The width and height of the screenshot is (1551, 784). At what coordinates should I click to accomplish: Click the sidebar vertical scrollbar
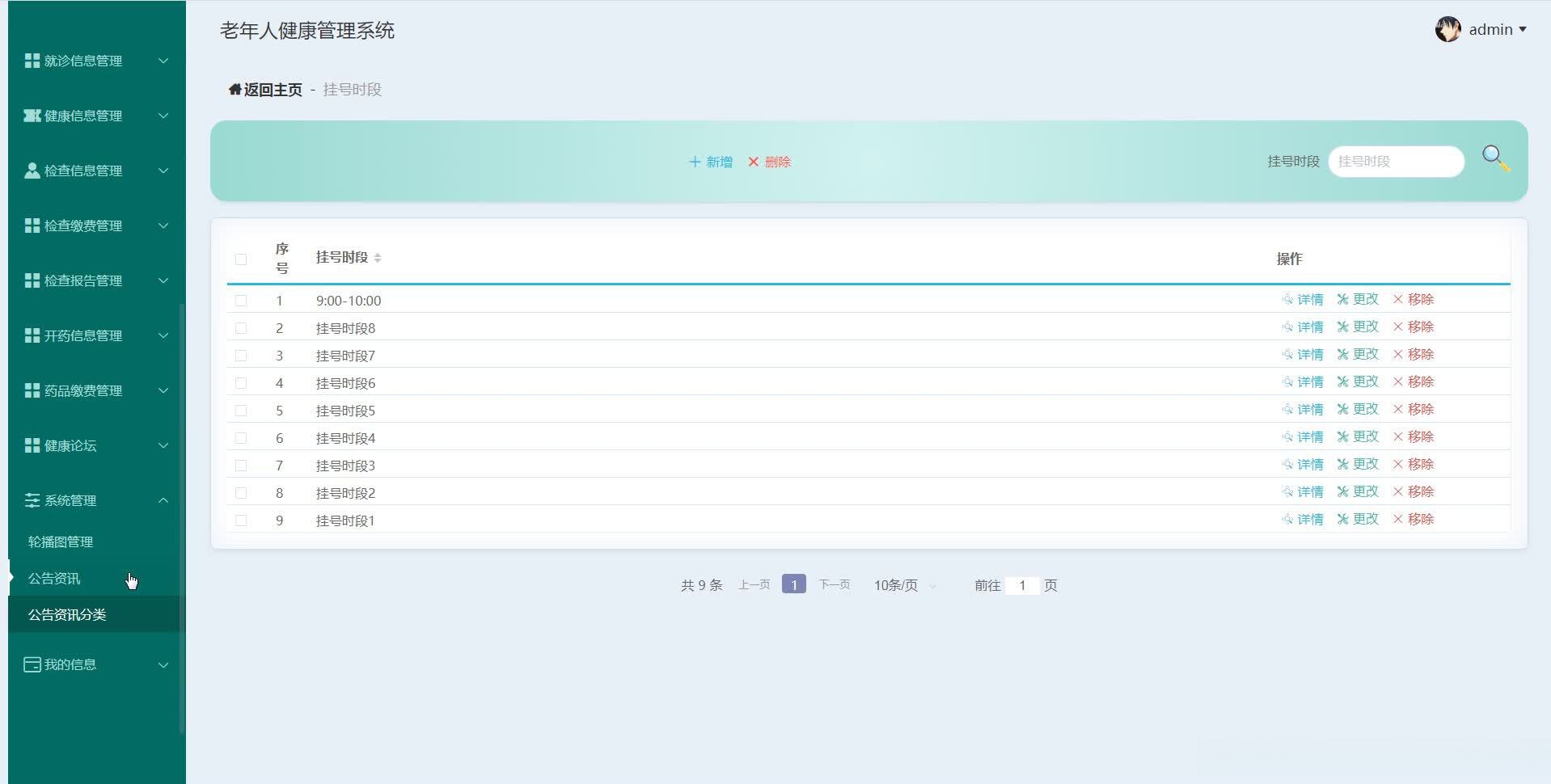pos(182,517)
